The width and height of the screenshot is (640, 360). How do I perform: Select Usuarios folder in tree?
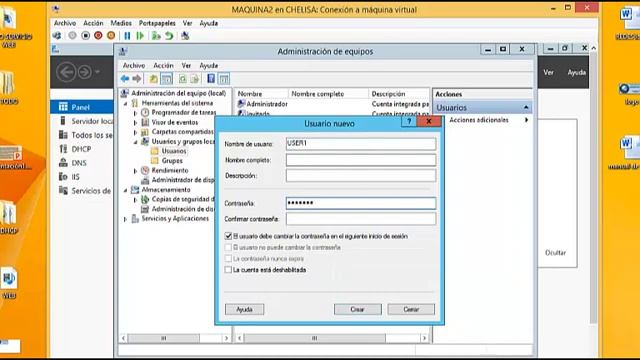click(169, 151)
